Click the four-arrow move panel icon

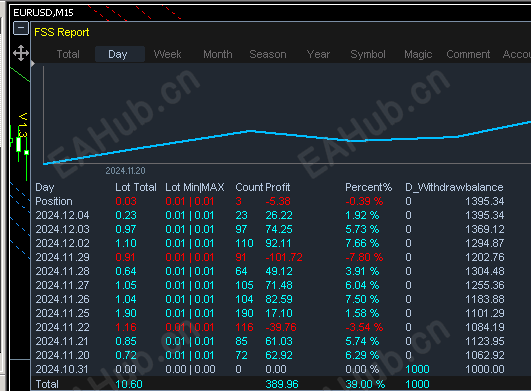tap(21, 53)
